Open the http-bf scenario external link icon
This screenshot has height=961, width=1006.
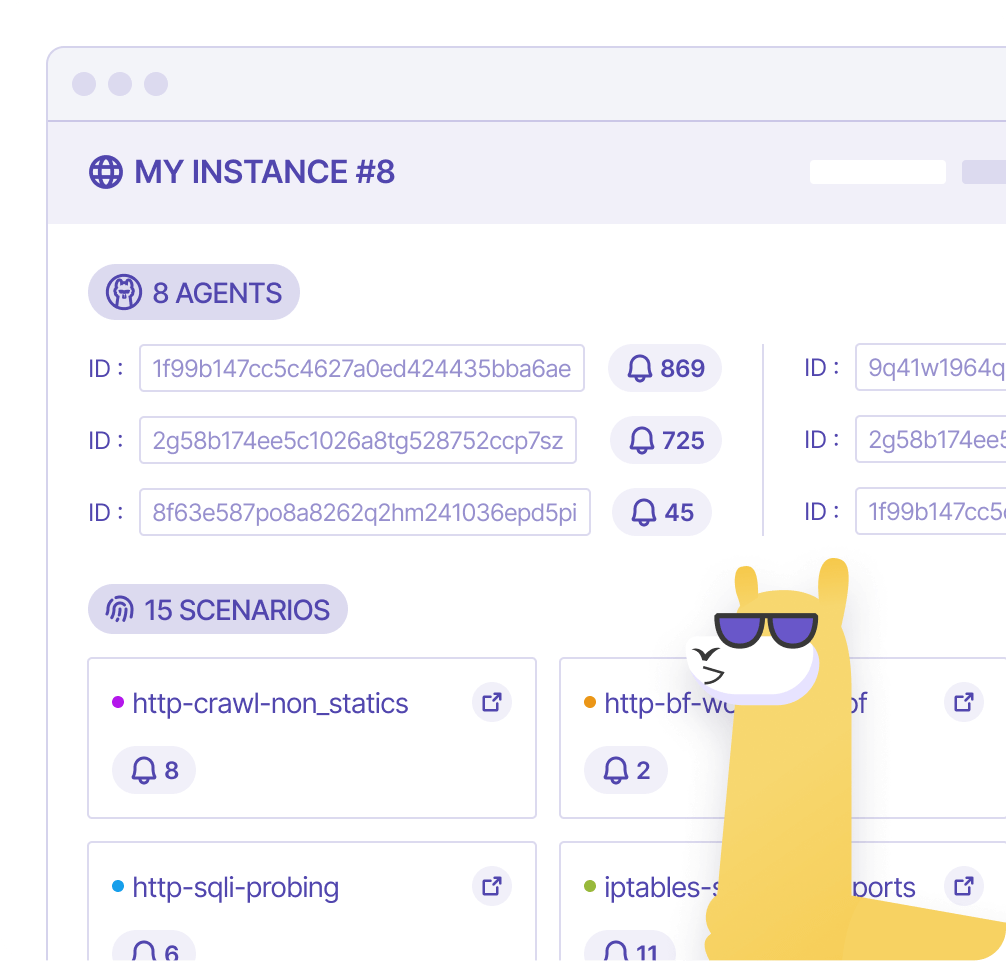pos(964,702)
